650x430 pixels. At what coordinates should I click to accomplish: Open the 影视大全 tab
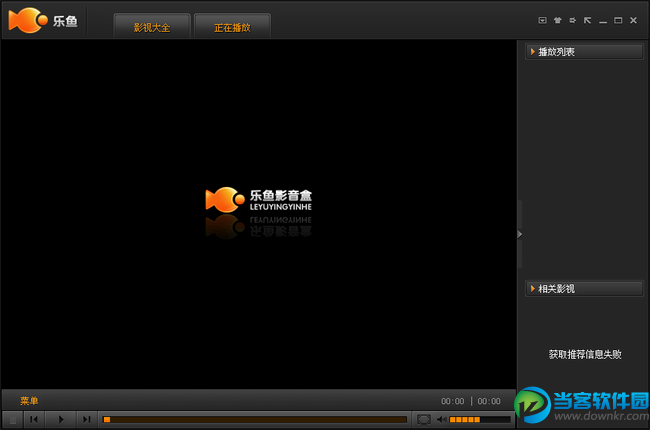pyautogui.click(x=152, y=27)
